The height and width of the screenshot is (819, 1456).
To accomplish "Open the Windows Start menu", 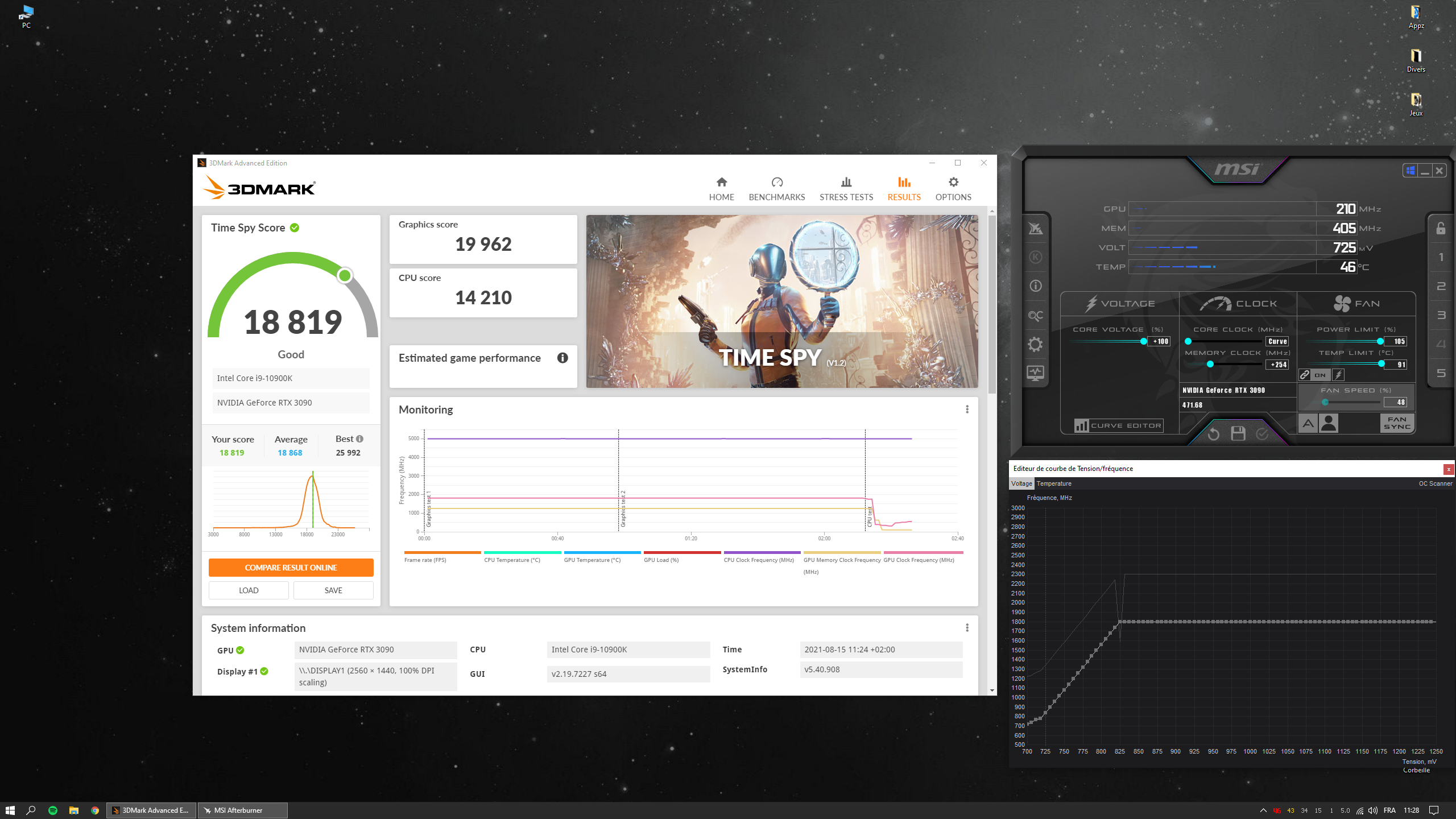I will tap(10, 810).
